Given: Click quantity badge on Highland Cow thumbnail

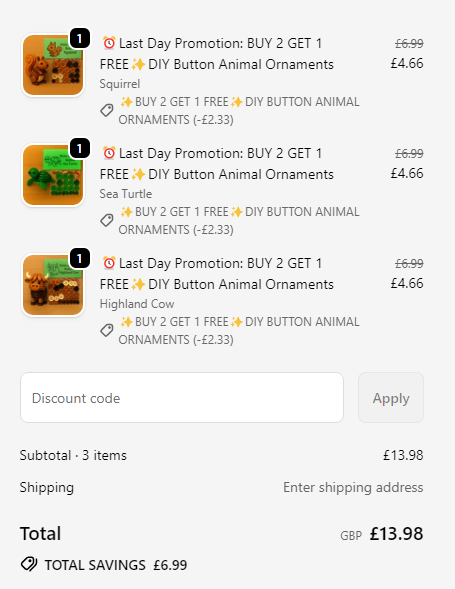Looking at the screenshot, I should click(80, 258).
